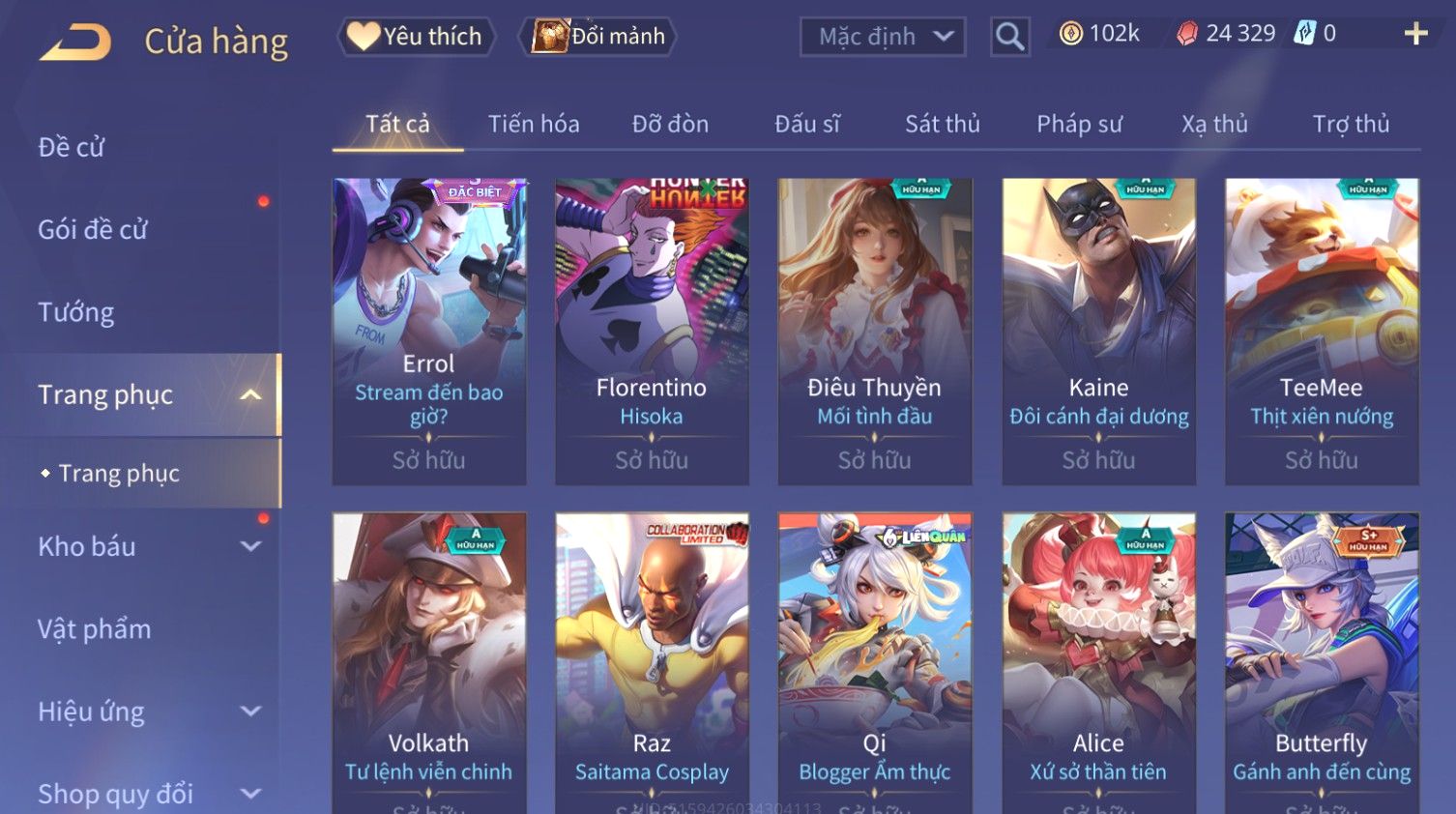Open the Mặc định sort dropdown

883,37
